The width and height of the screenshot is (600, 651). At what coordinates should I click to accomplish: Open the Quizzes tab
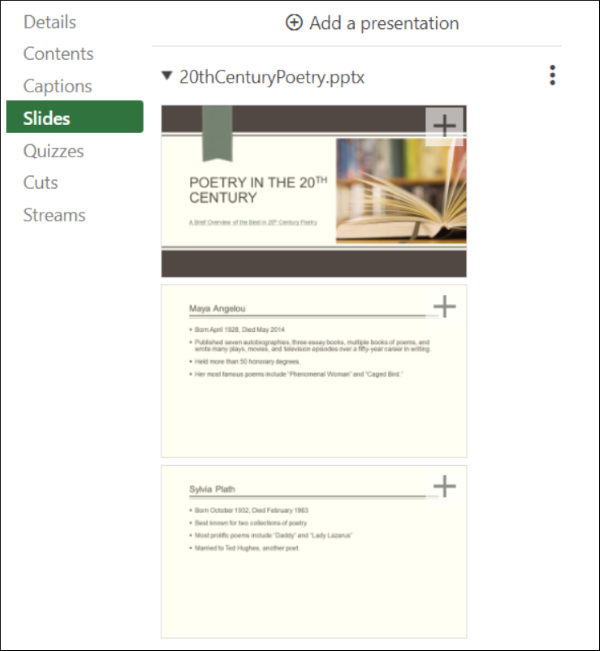click(54, 151)
